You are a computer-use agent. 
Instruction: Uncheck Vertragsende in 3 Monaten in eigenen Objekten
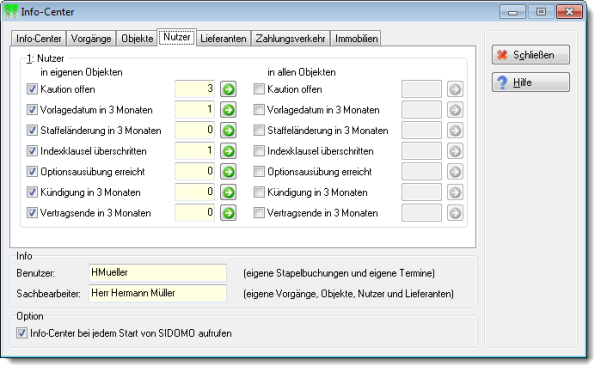coord(32,213)
